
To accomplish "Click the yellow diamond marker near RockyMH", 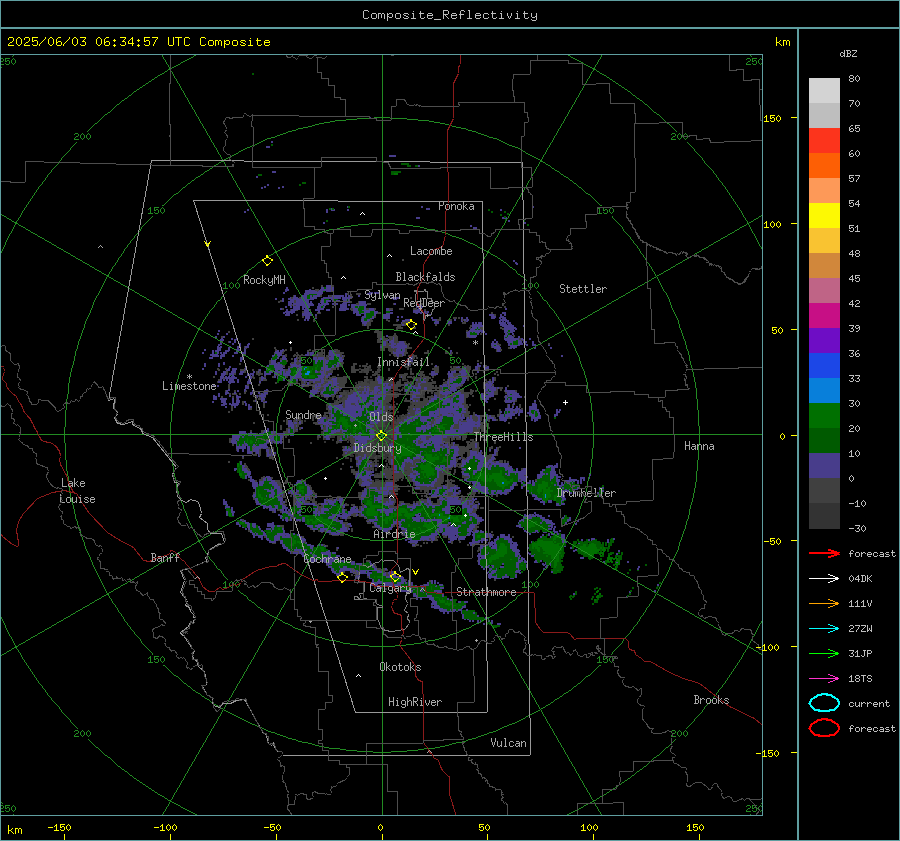I will [267, 261].
